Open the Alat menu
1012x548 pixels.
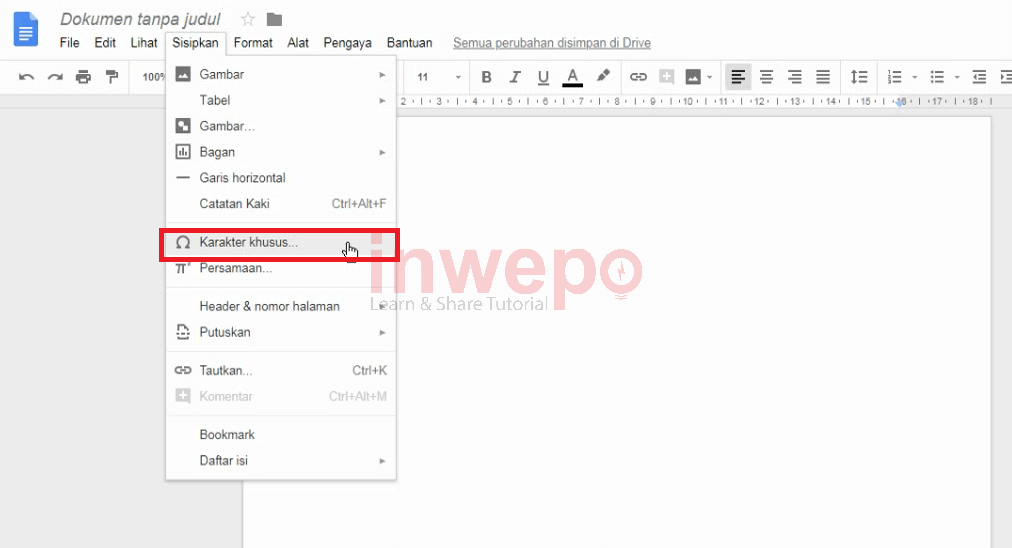[x=298, y=43]
